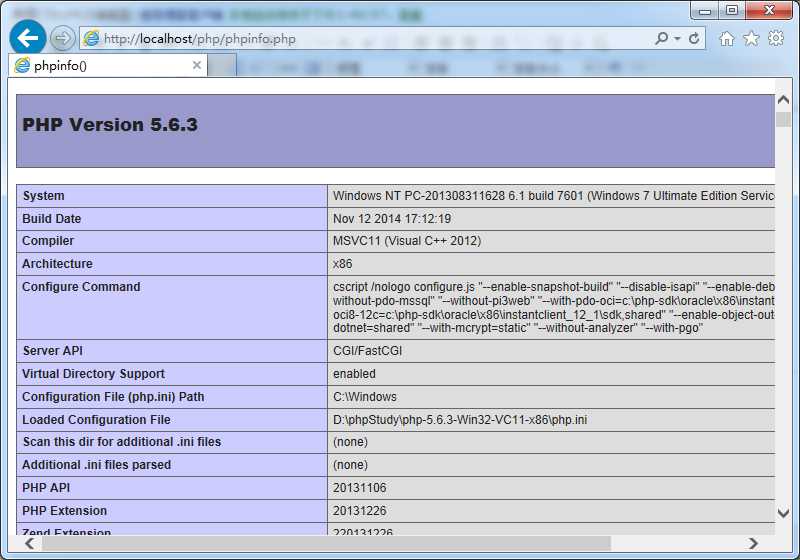Open a new blank tab

(222, 65)
